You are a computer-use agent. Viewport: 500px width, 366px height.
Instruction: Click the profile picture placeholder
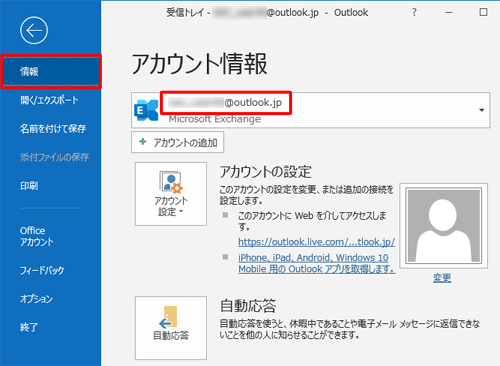444,226
